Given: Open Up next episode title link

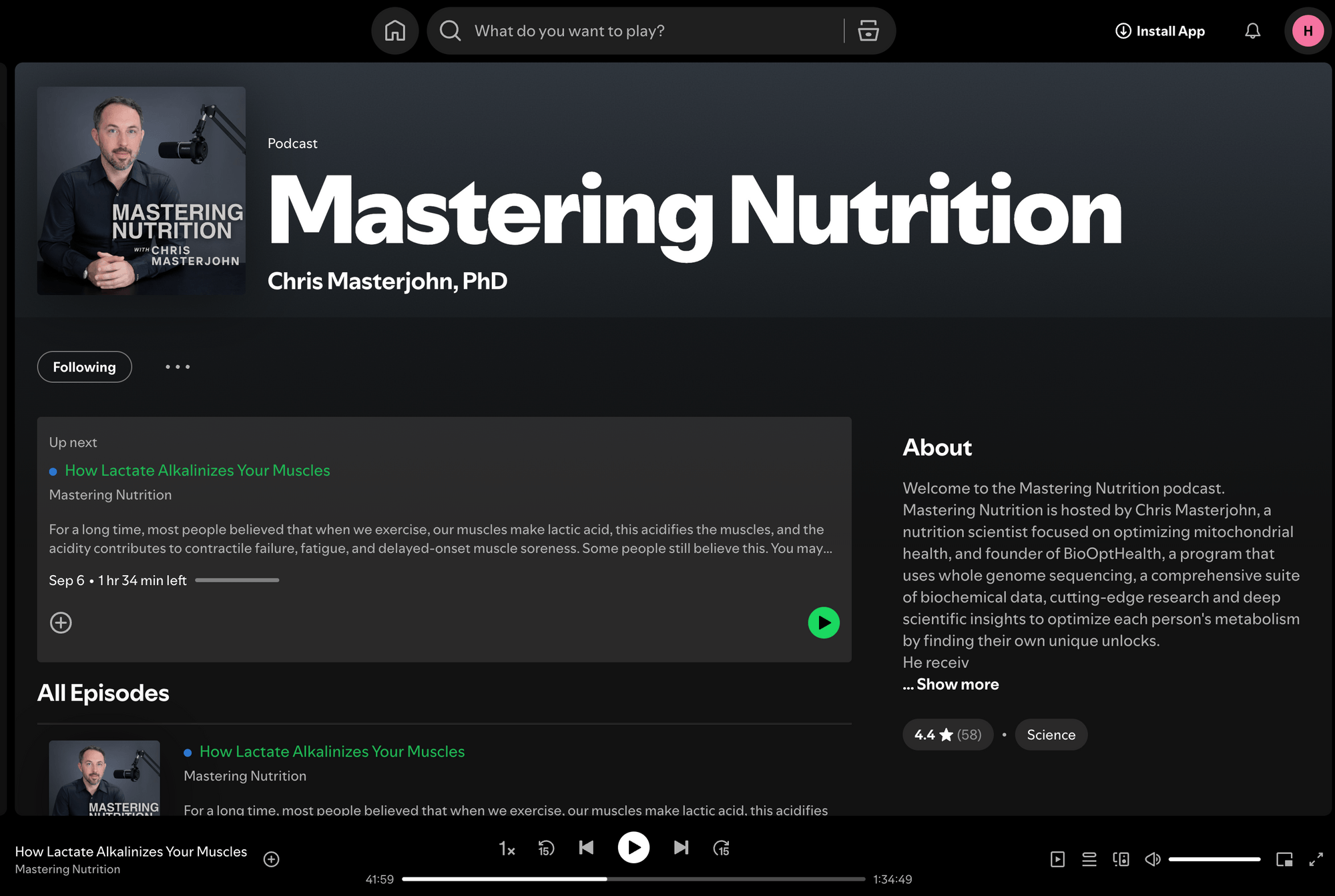Looking at the screenshot, I should 197,470.
